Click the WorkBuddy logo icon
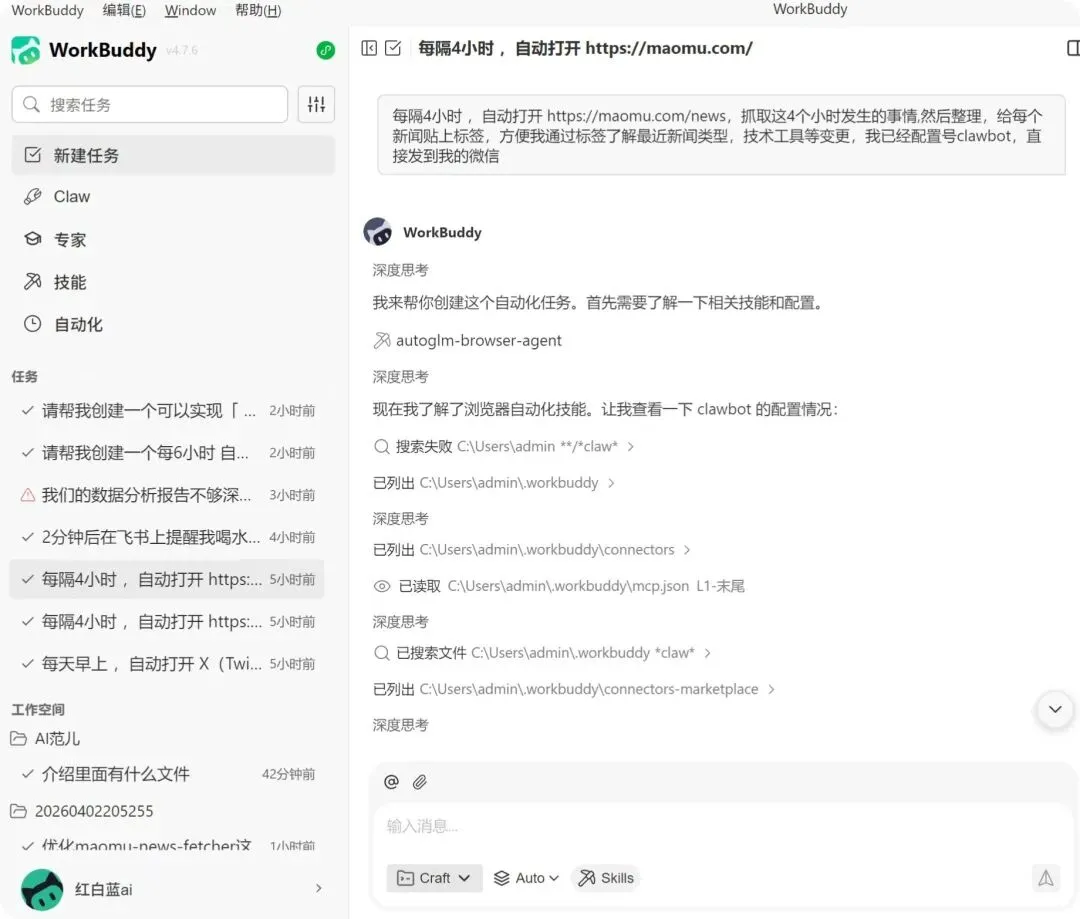Image resolution: width=1080 pixels, height=919 pixels. click(25, 50)
